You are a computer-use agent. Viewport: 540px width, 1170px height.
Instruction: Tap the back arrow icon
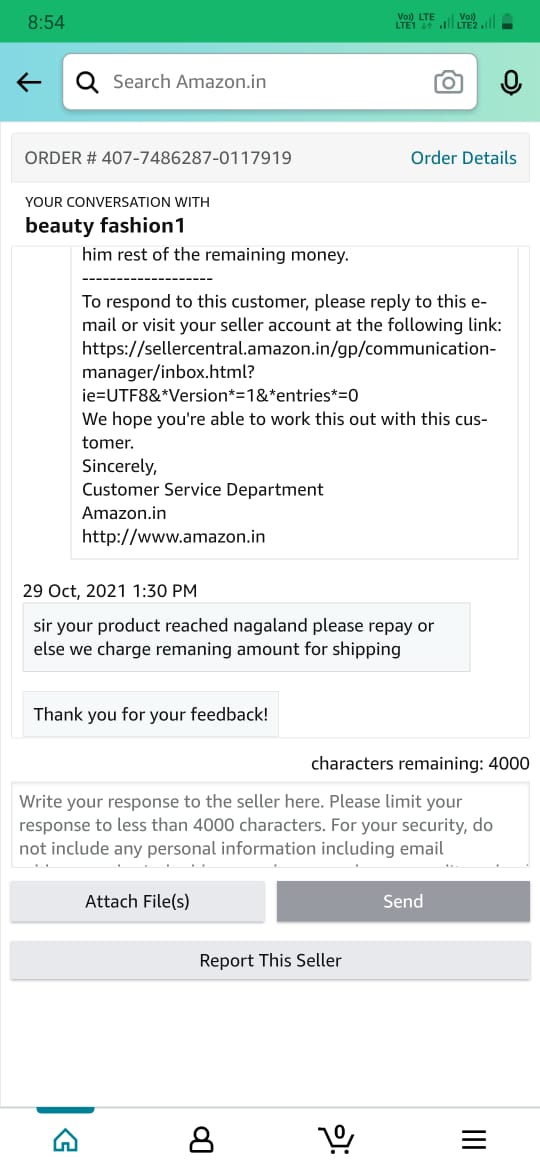[x=29, y=82]
